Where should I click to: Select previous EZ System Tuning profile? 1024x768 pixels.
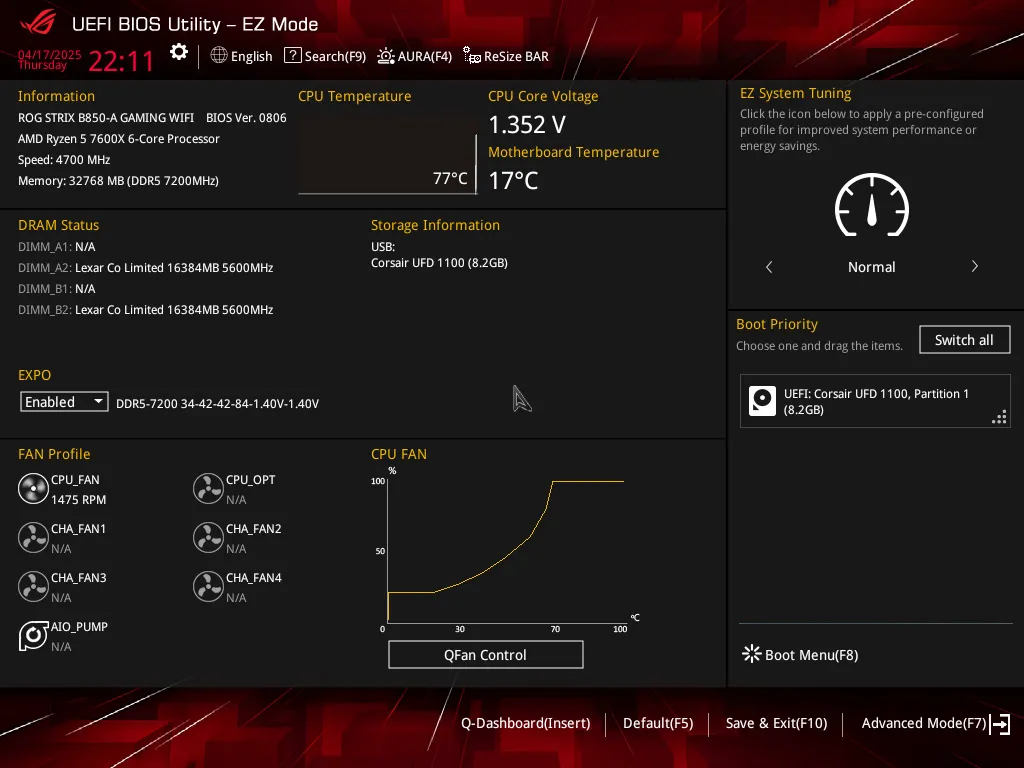tap(769, 266)
